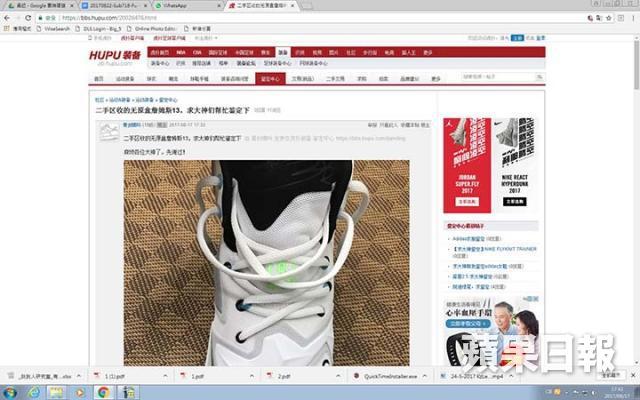This screenshot has width=640, height=400.
Task: Open the highlighted red tab in the category nav
Action: point(270,79)
